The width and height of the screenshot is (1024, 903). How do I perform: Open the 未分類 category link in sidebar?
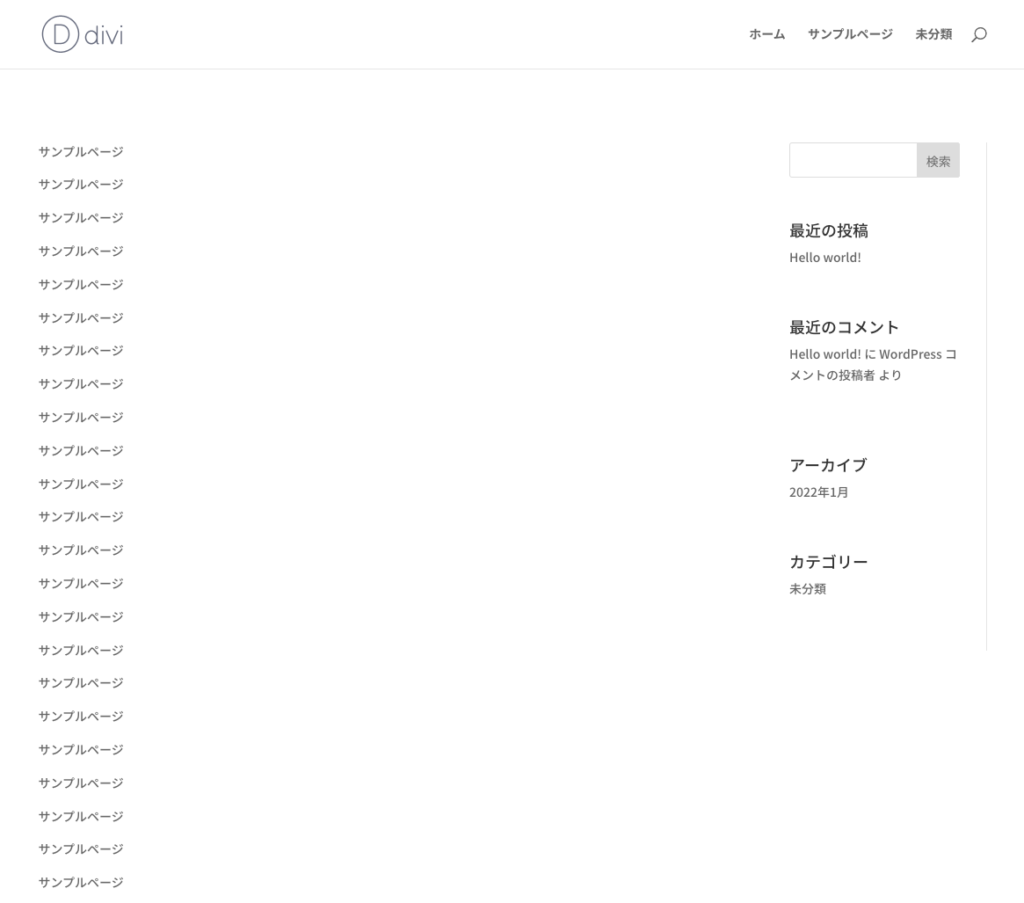[x=807, y=589]
